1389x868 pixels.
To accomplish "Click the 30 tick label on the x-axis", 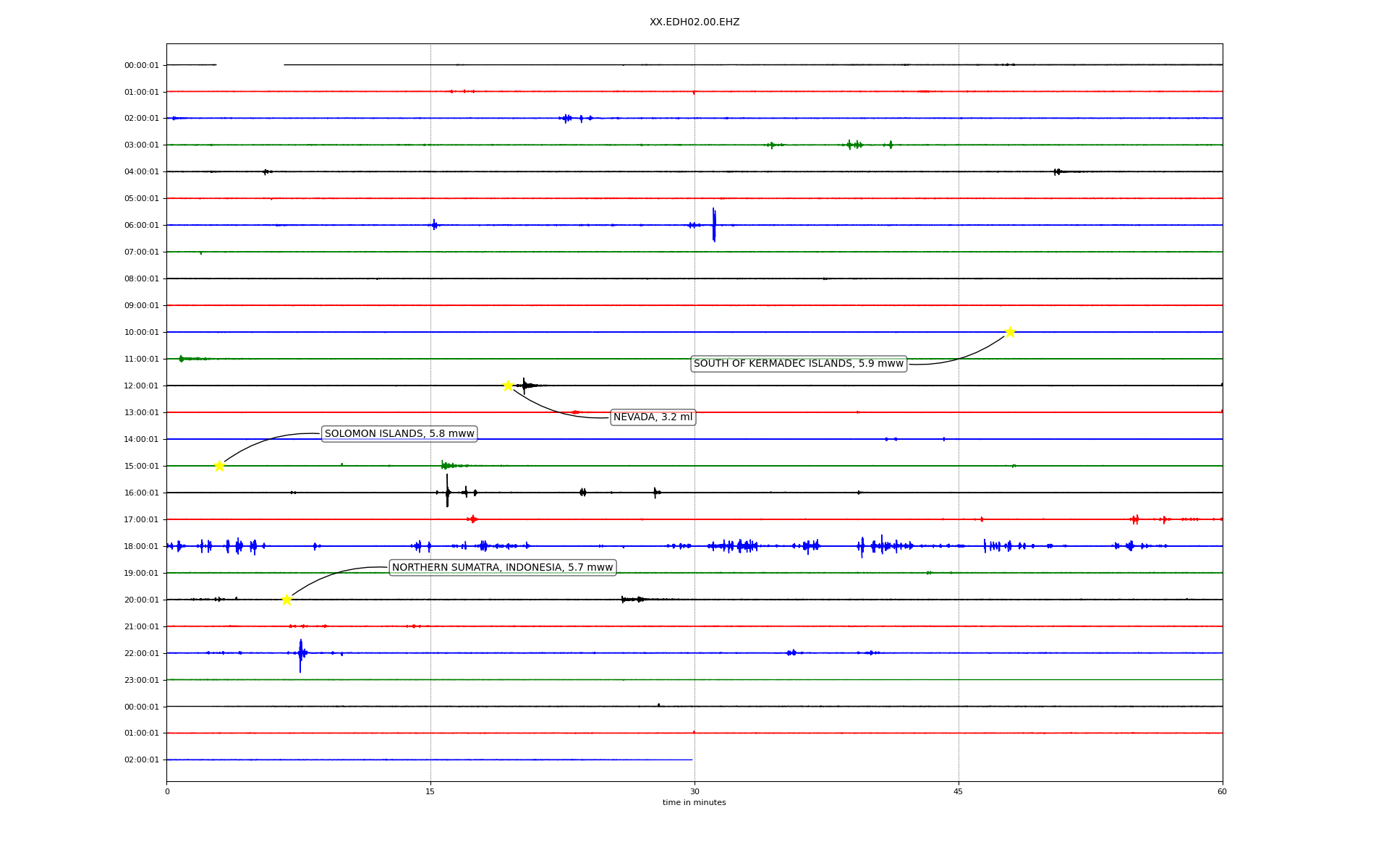I will [694, 791].
